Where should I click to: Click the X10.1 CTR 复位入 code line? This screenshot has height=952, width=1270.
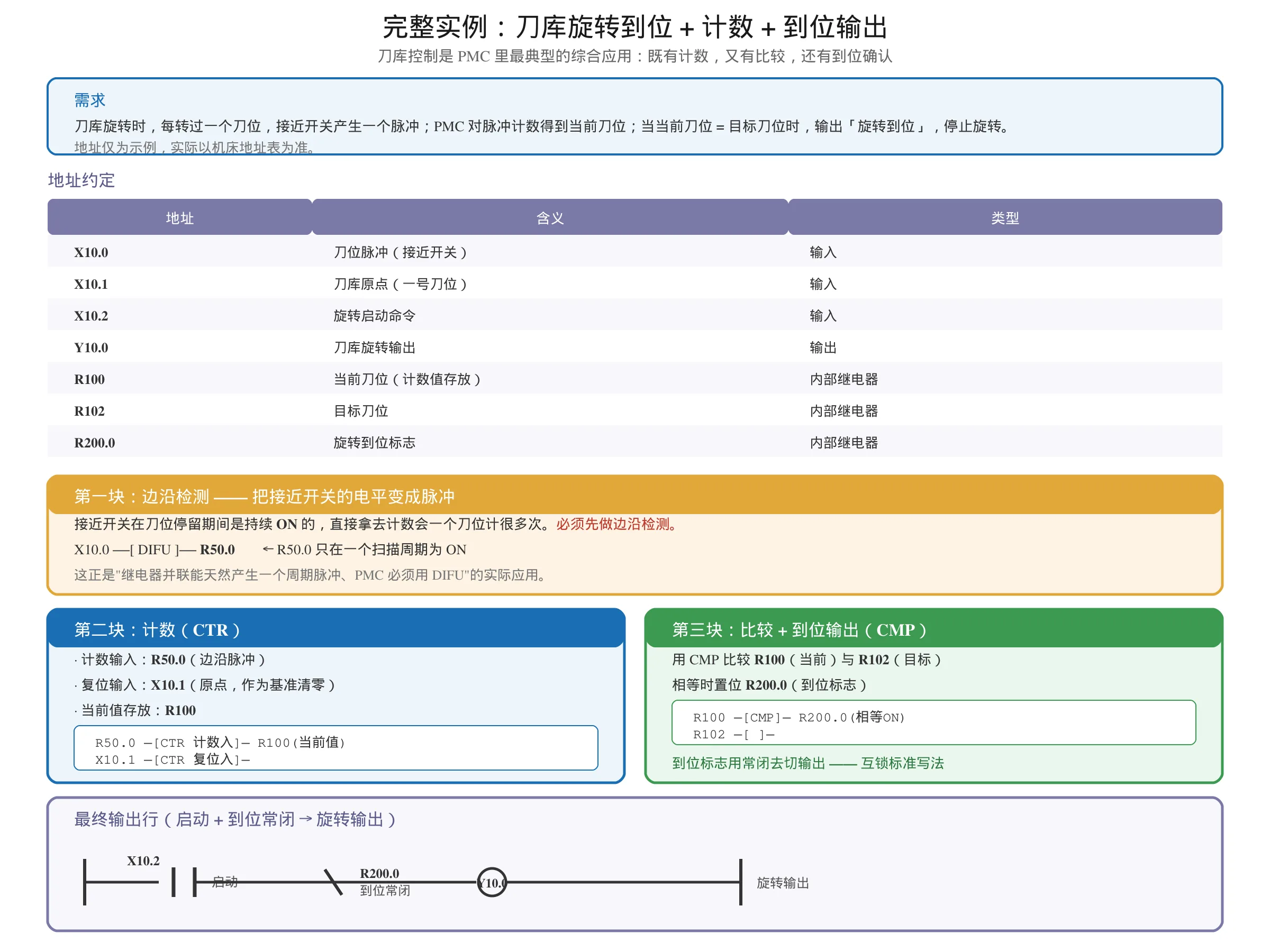(x=172, y=760)
